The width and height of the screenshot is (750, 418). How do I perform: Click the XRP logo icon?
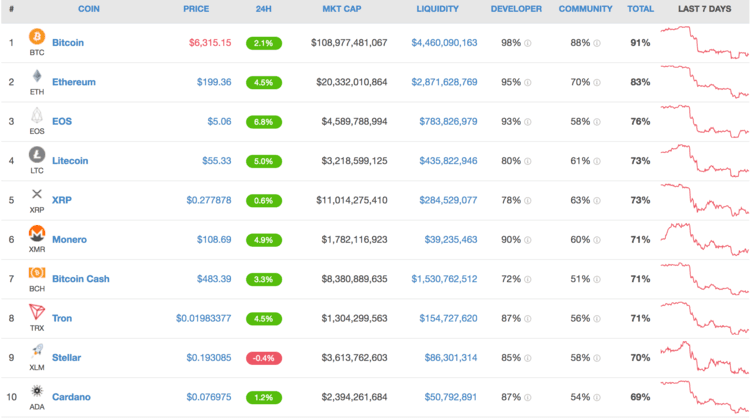[x=37, y=194]
